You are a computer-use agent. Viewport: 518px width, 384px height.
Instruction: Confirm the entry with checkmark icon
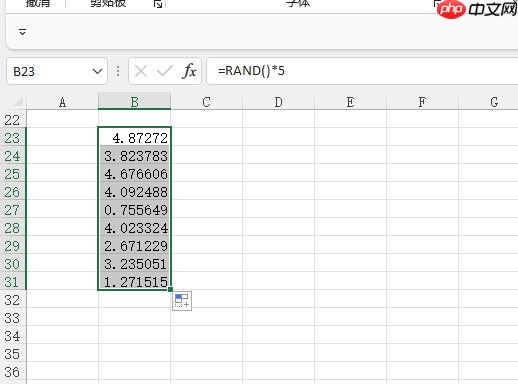[x=165, y=71]
